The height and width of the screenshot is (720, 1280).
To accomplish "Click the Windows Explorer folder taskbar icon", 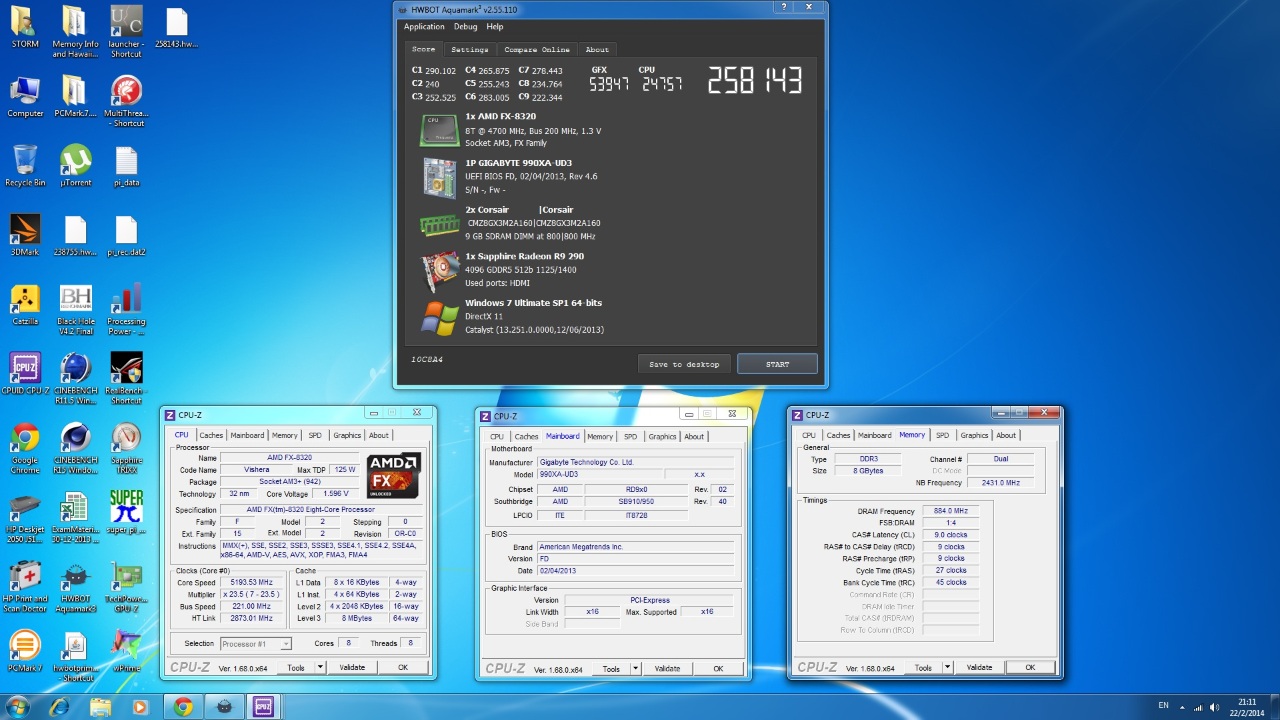I will pyautogui.click(x=101, y=707).
